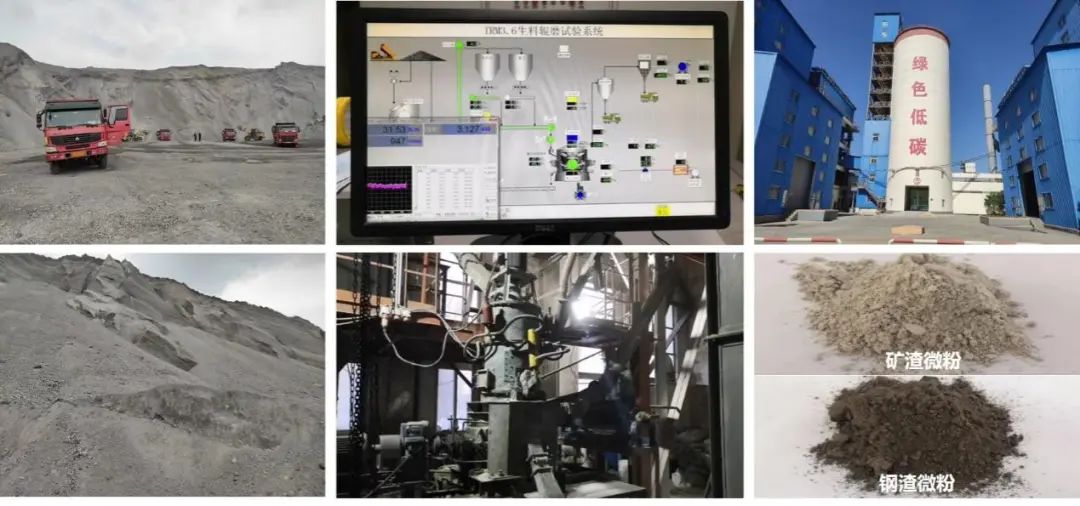Select the blue fan icon at top right
The width and height of the screenshot is (1080, 506).
(x=683, y=68)
